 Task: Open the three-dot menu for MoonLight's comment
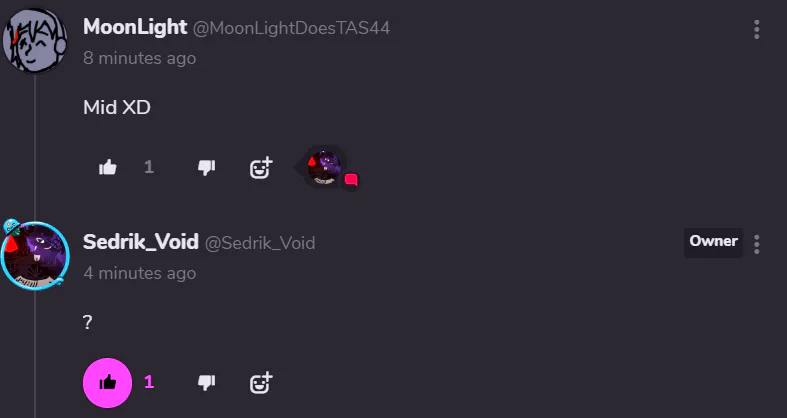tap(756, 30)
